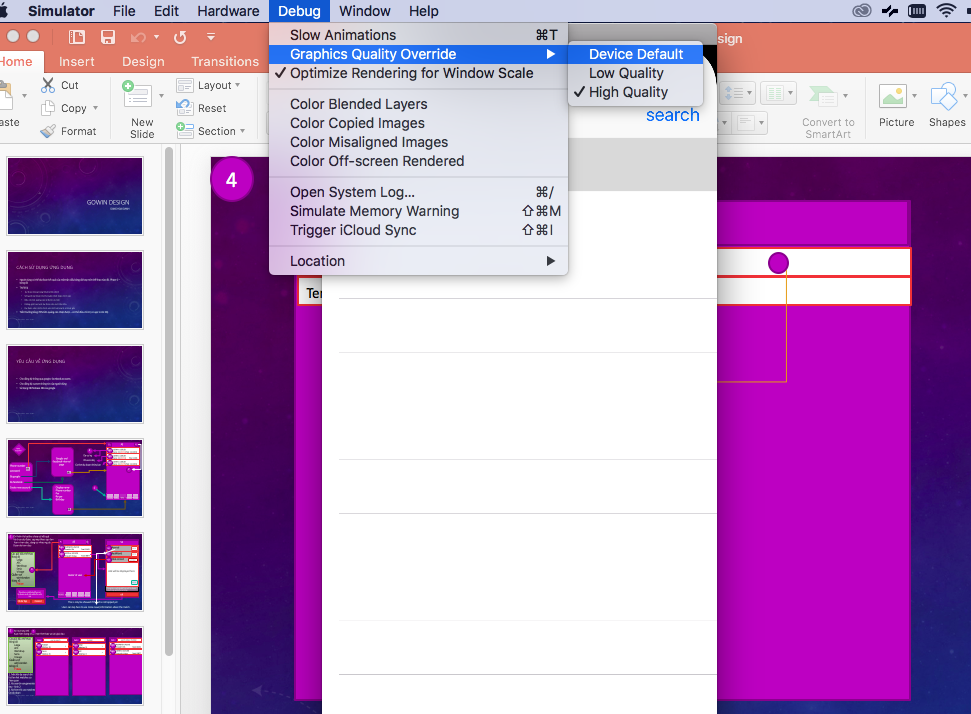Switch to the Design ribbon tab
Screen dimensions: 971x714
click(x=143, y=61)
